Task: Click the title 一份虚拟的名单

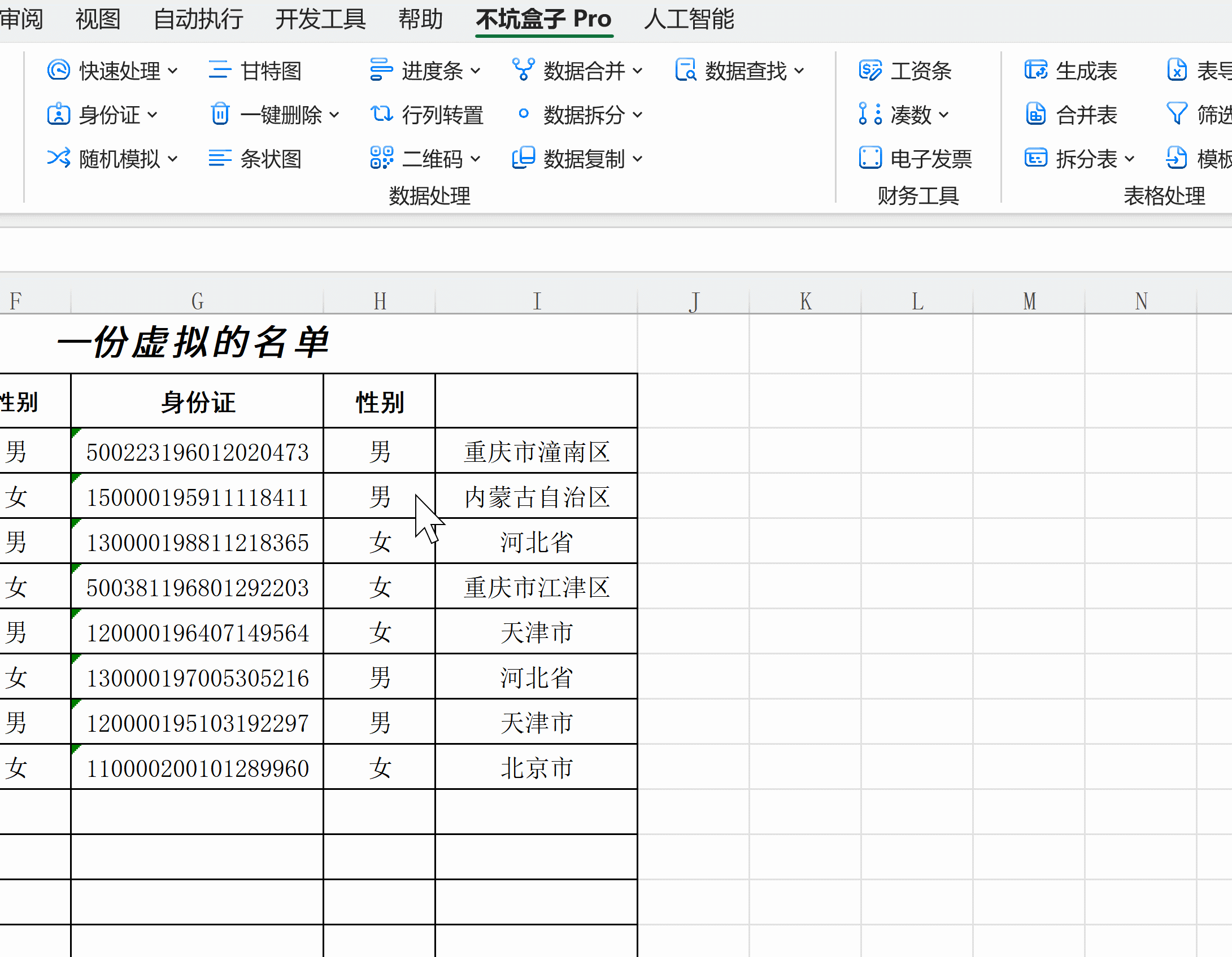Action: (193, 342)
